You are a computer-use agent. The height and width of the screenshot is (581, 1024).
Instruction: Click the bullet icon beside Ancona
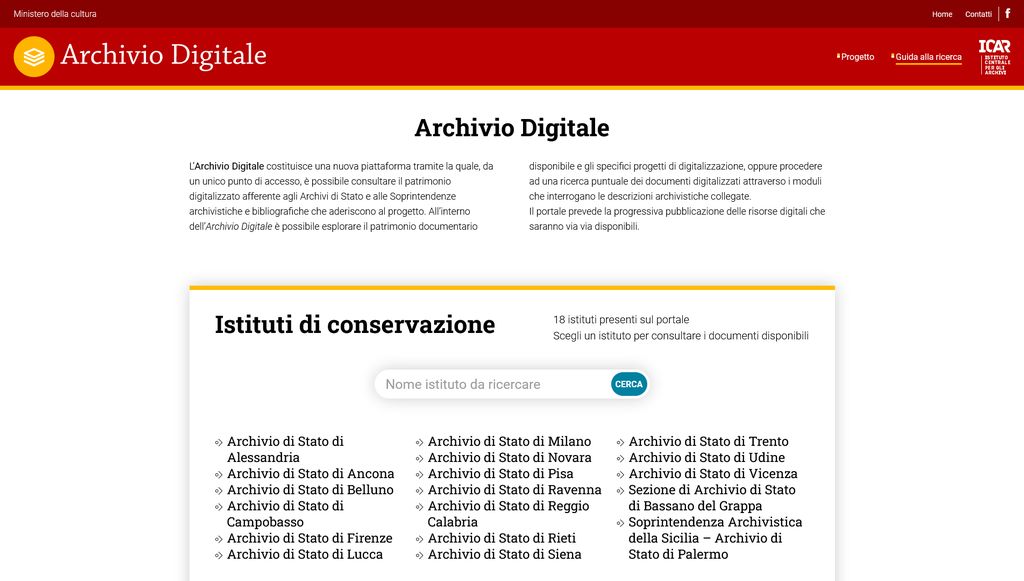[x=219, y=475]
